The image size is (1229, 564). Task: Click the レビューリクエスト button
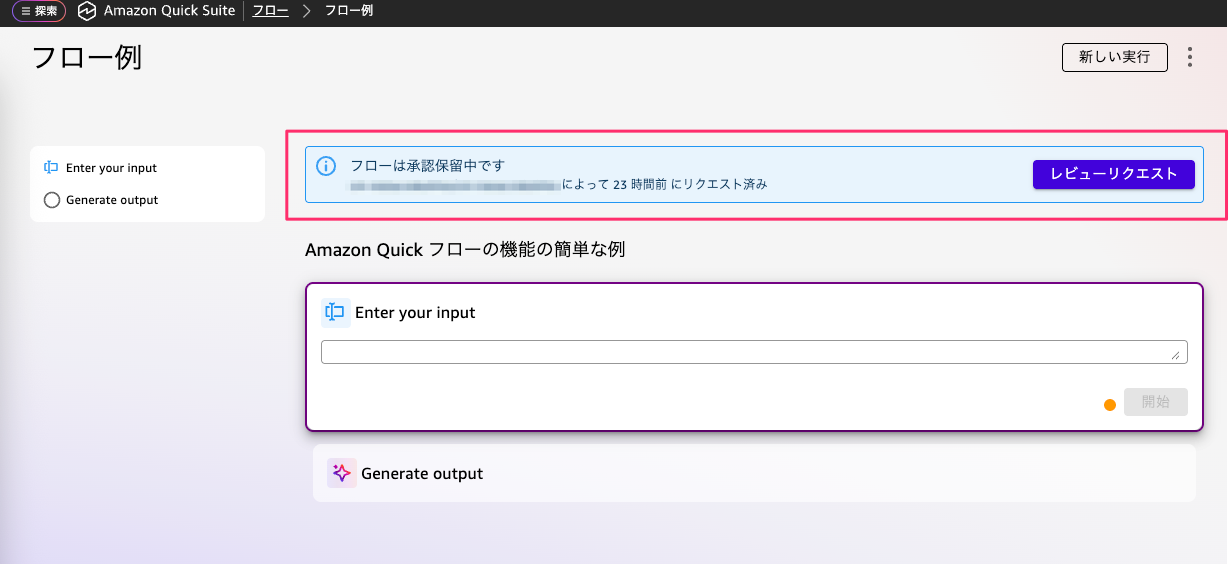[1114, 174]
